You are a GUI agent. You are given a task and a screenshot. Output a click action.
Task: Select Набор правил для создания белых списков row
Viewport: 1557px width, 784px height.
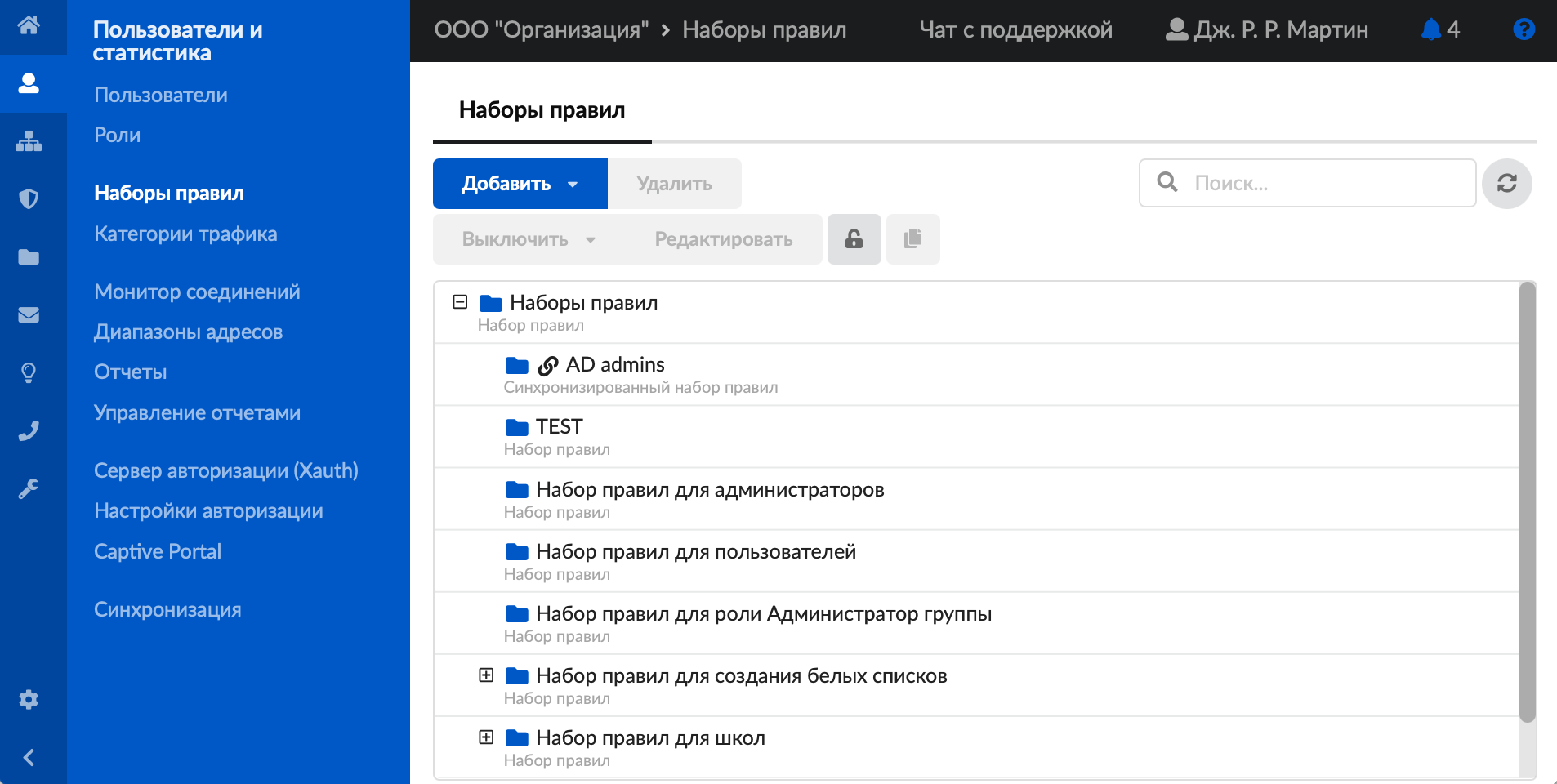(x=976, y=685)
